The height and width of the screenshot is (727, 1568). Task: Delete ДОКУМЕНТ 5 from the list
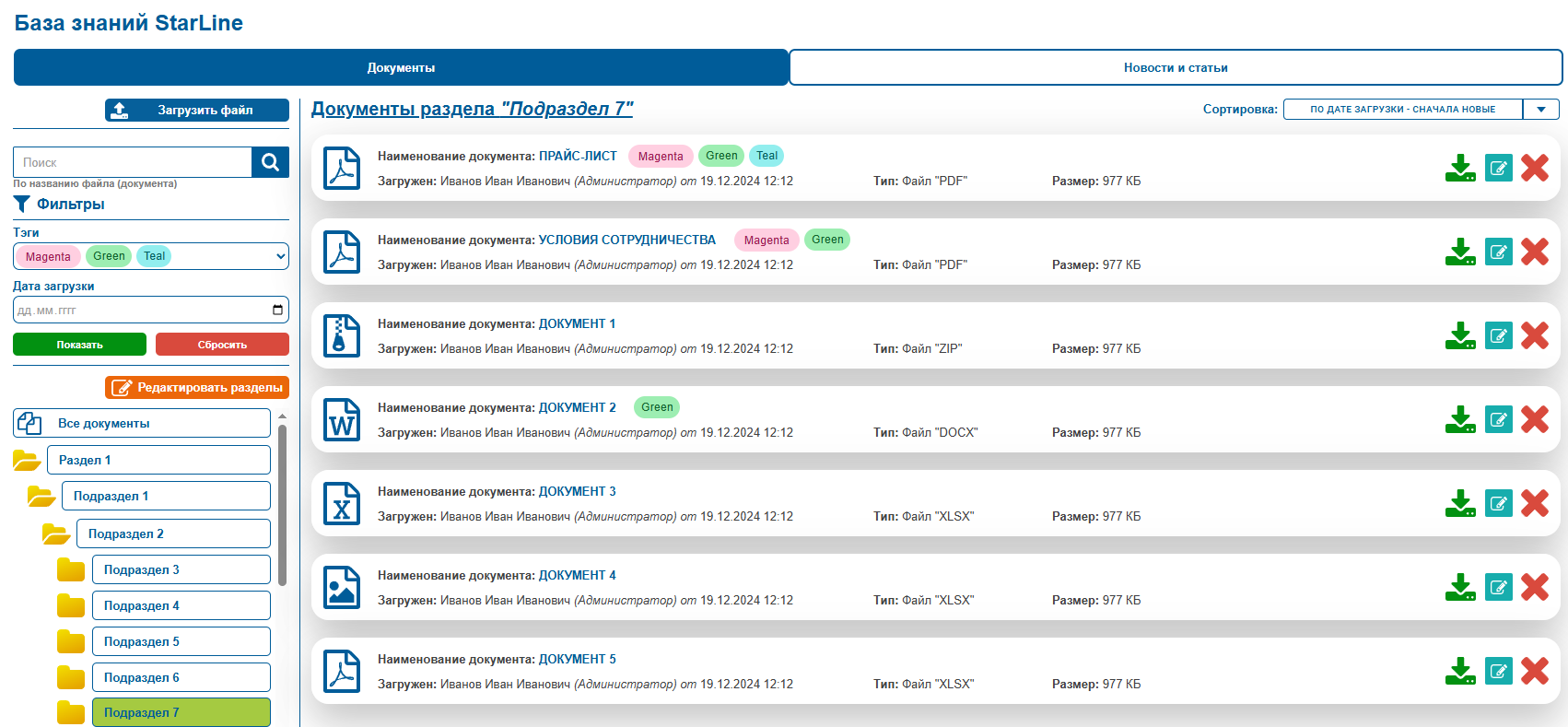point(1535,671)
